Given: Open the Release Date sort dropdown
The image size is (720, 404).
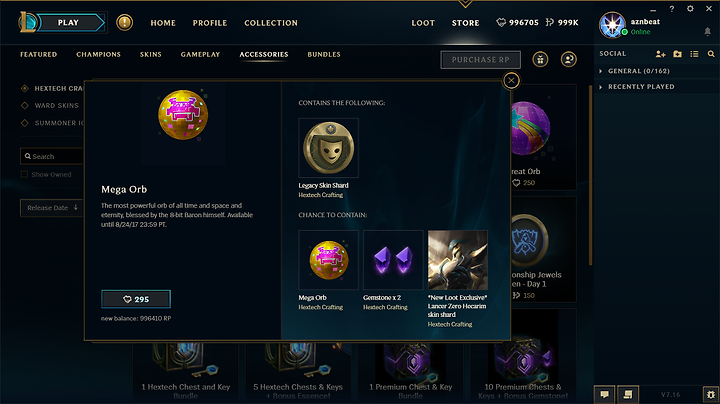Looking at the screenshot, I should coord(52,208).
